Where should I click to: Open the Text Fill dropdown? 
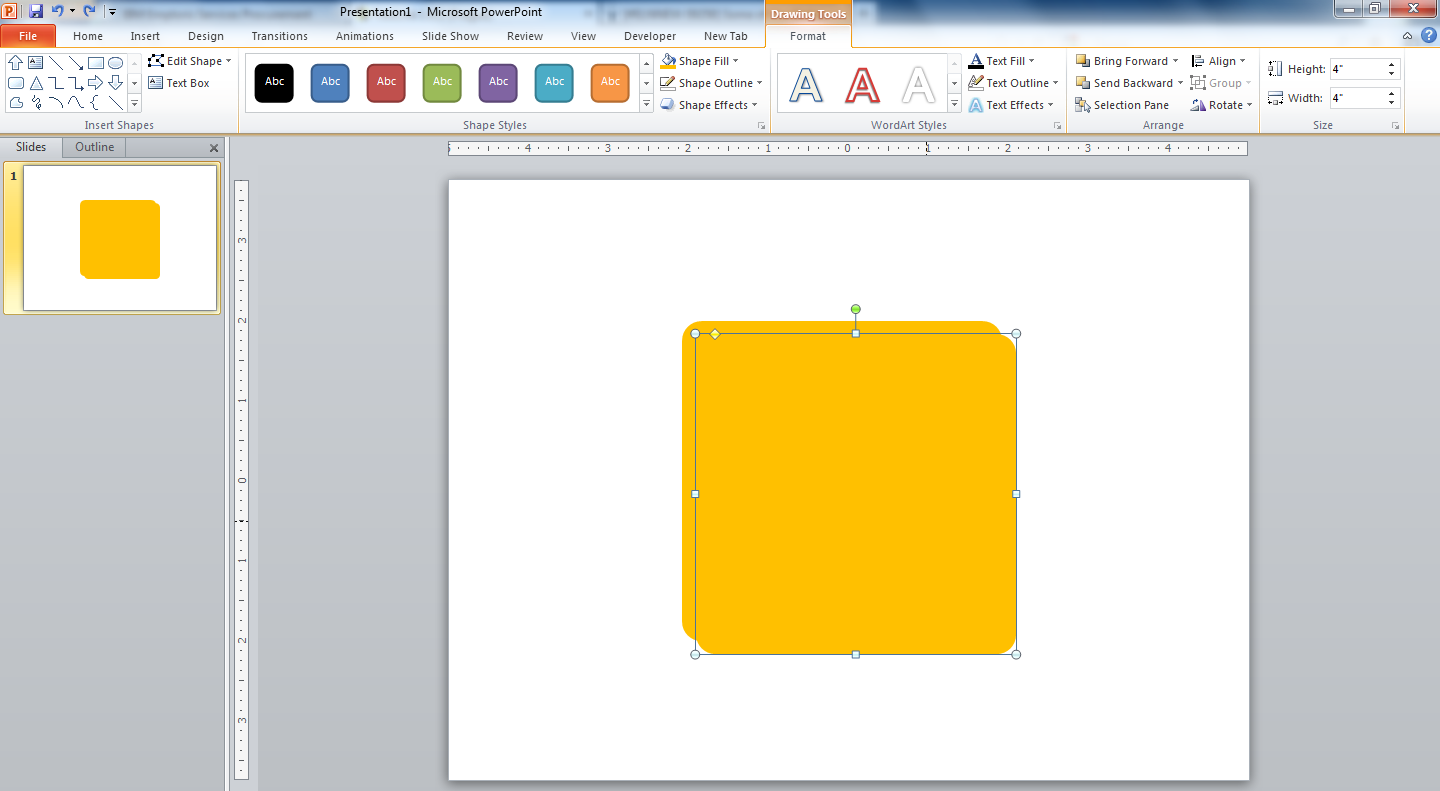1002,61
